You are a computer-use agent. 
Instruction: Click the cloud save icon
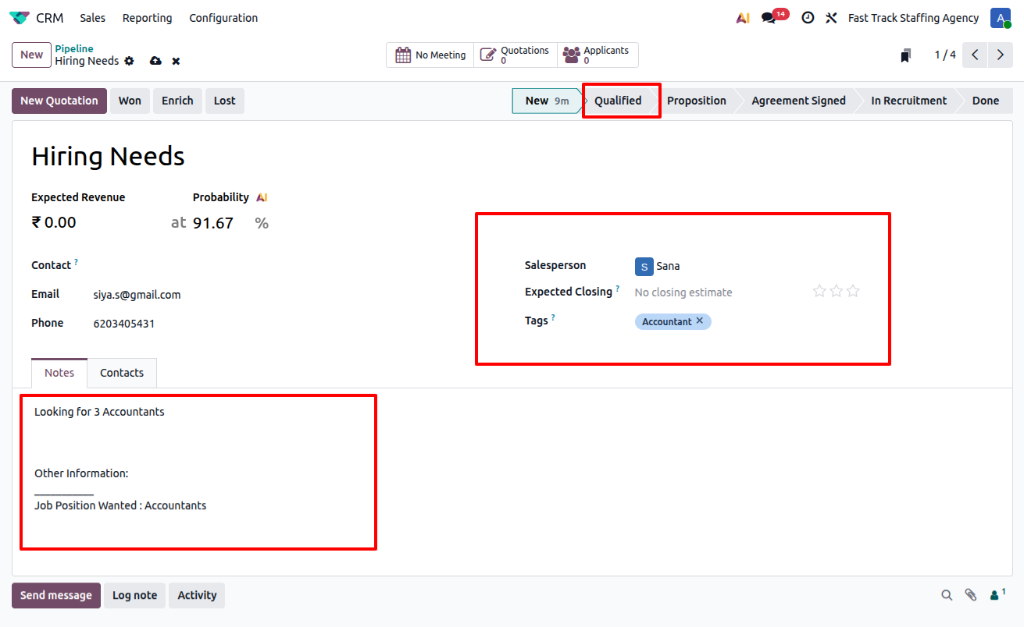[x=155, y=61]
